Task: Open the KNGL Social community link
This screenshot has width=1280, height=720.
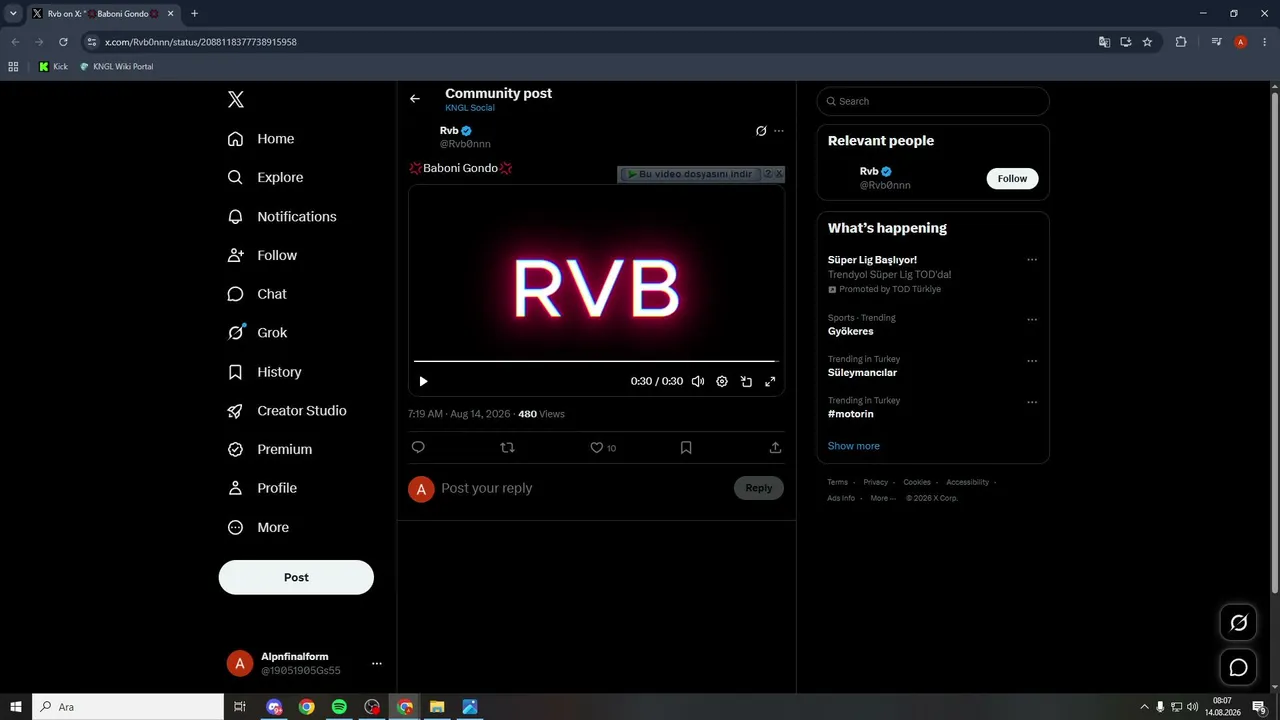Action: (x=470, y=108)
